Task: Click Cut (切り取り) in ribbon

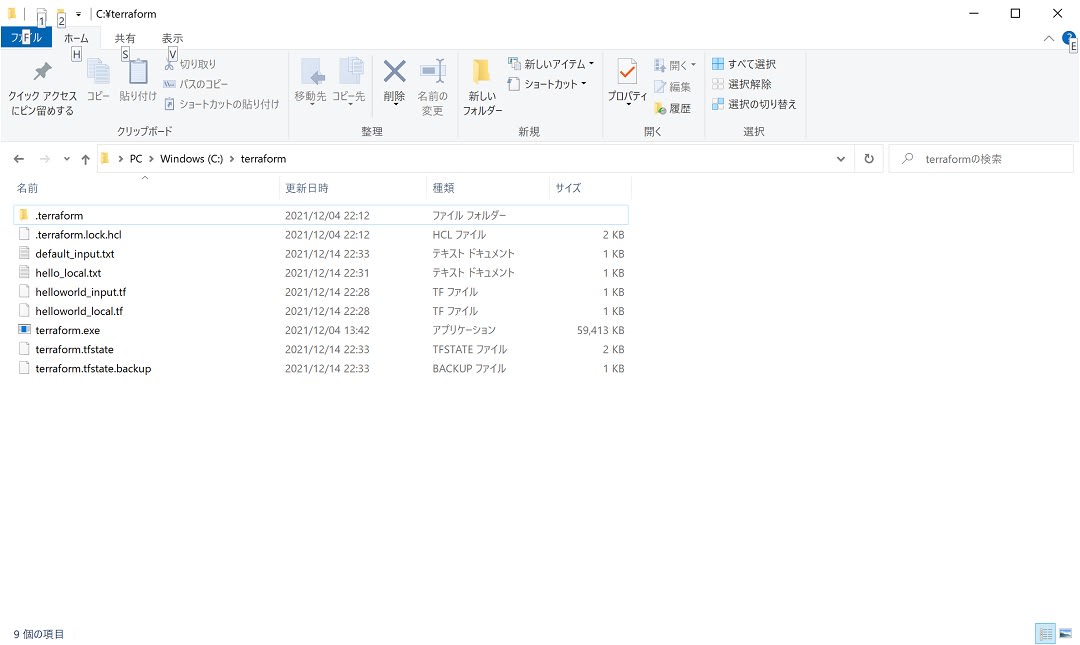Action: 191,64
